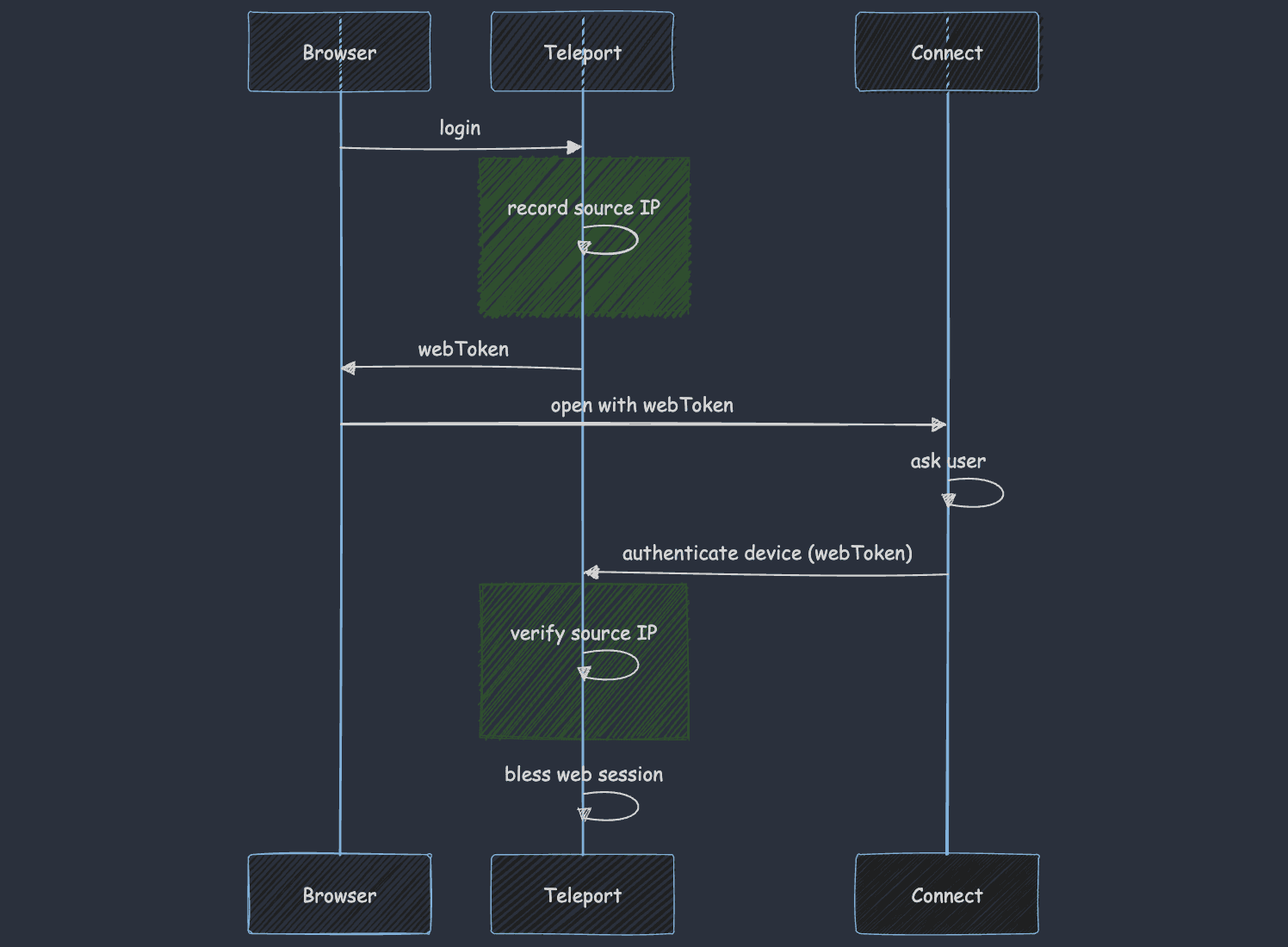Select the bottom Teleport participant box

[582, 894]
